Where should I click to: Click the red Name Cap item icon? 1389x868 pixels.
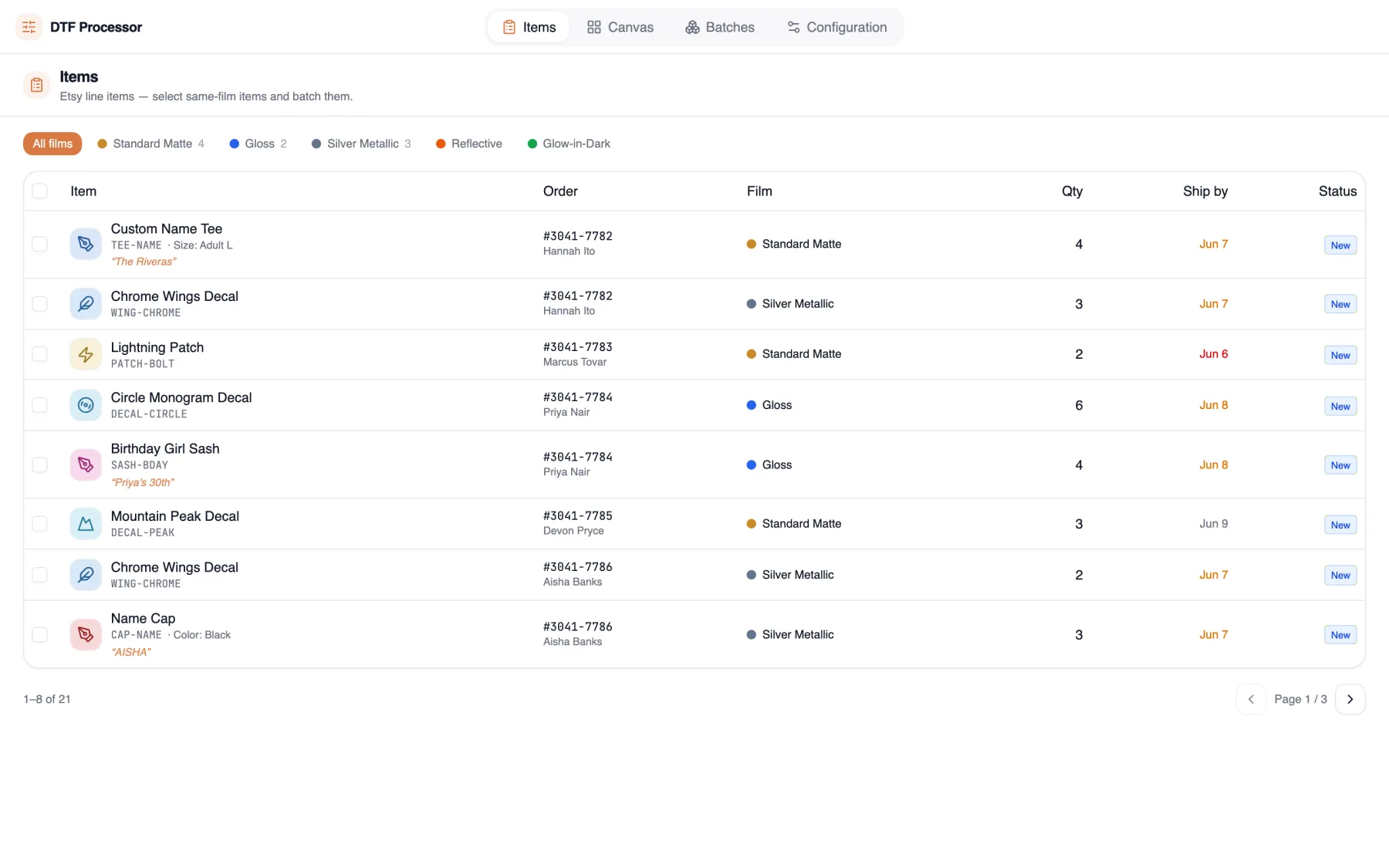(x=86, y=634)
